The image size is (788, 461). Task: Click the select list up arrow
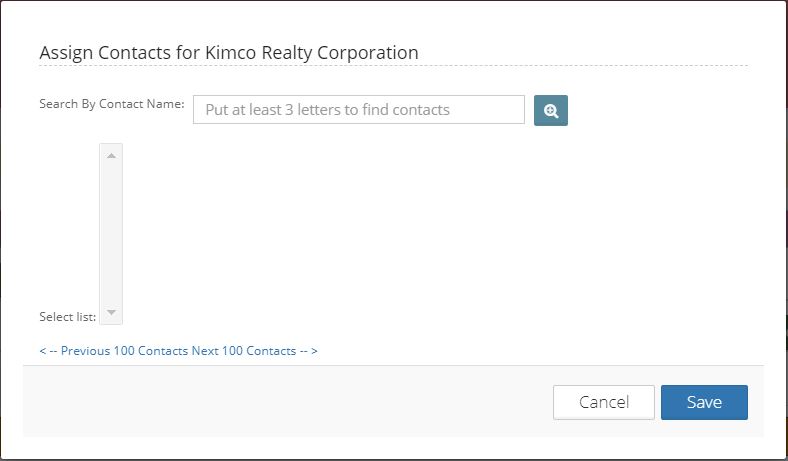point(112,156)
